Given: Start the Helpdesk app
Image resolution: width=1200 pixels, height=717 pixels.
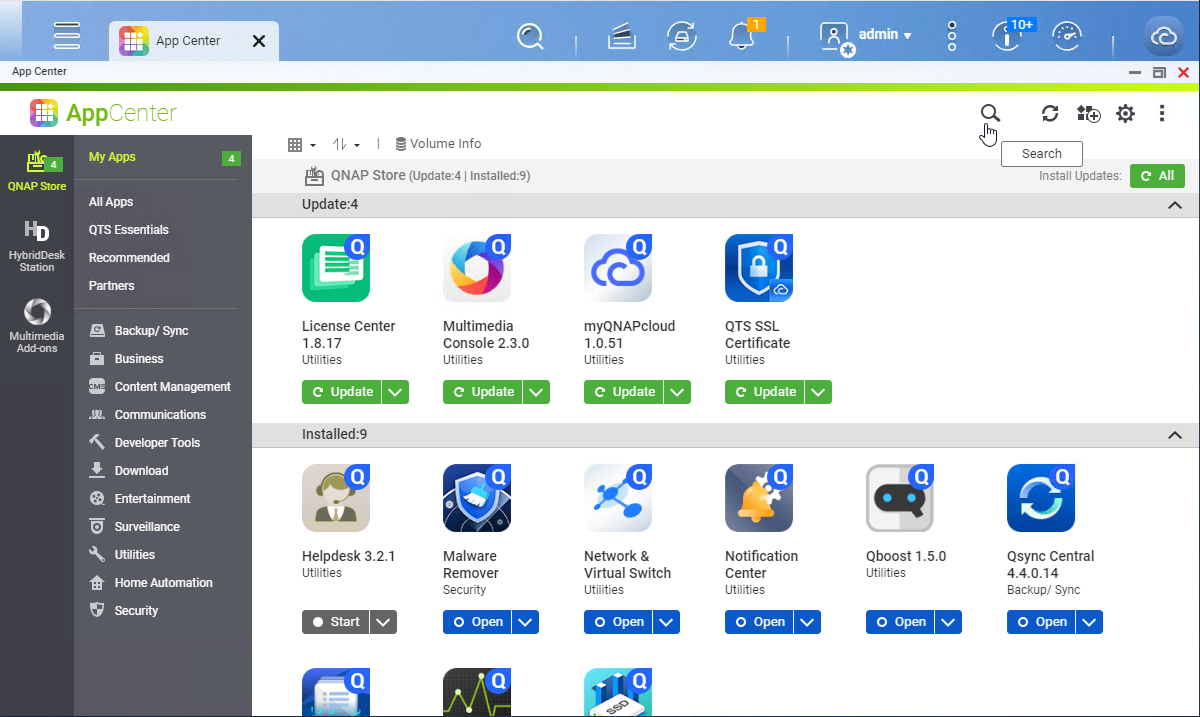Looking at the screenshot, I should [x=336, y=622].
